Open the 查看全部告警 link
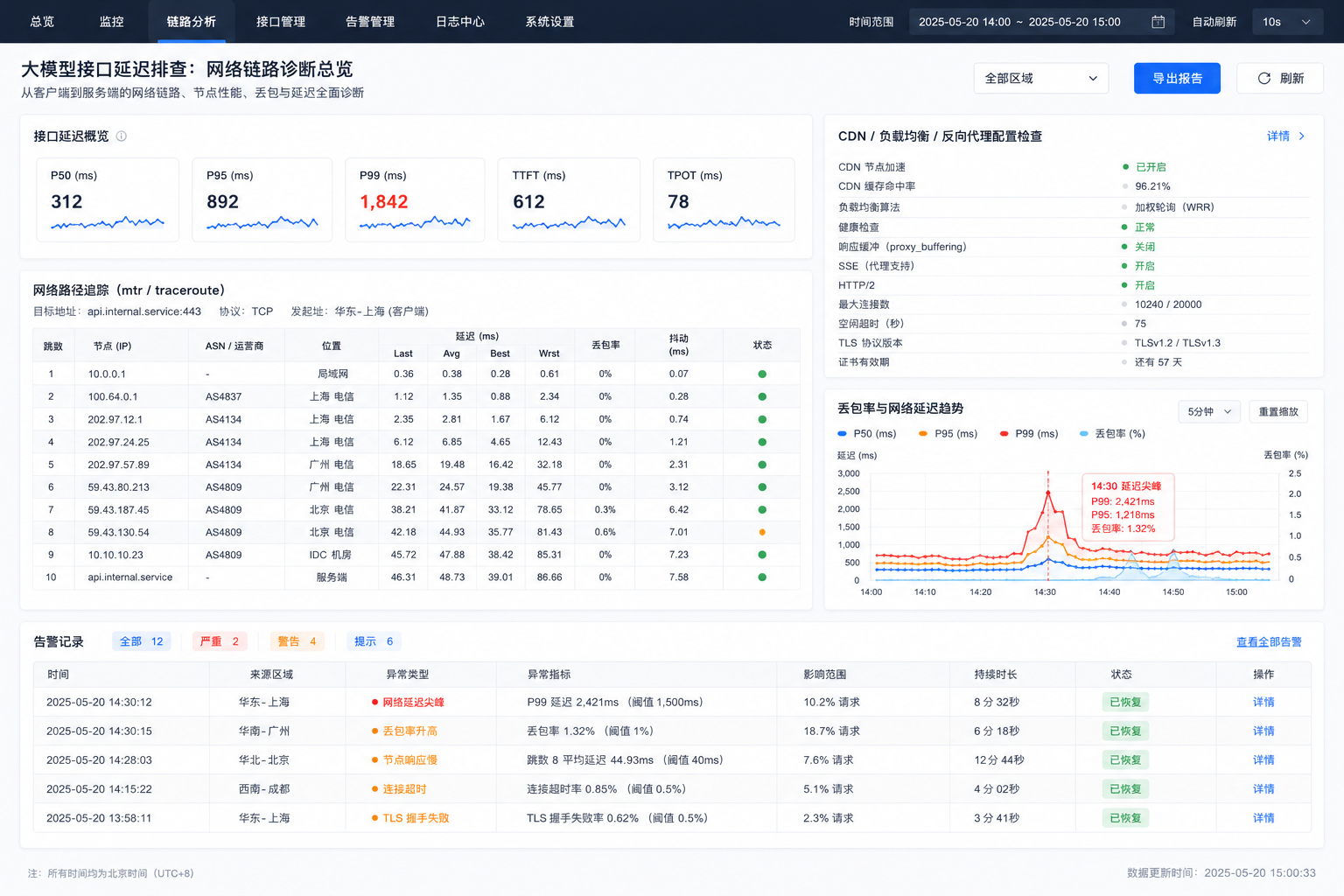 pyautogui.click(x=1269, y=641)
